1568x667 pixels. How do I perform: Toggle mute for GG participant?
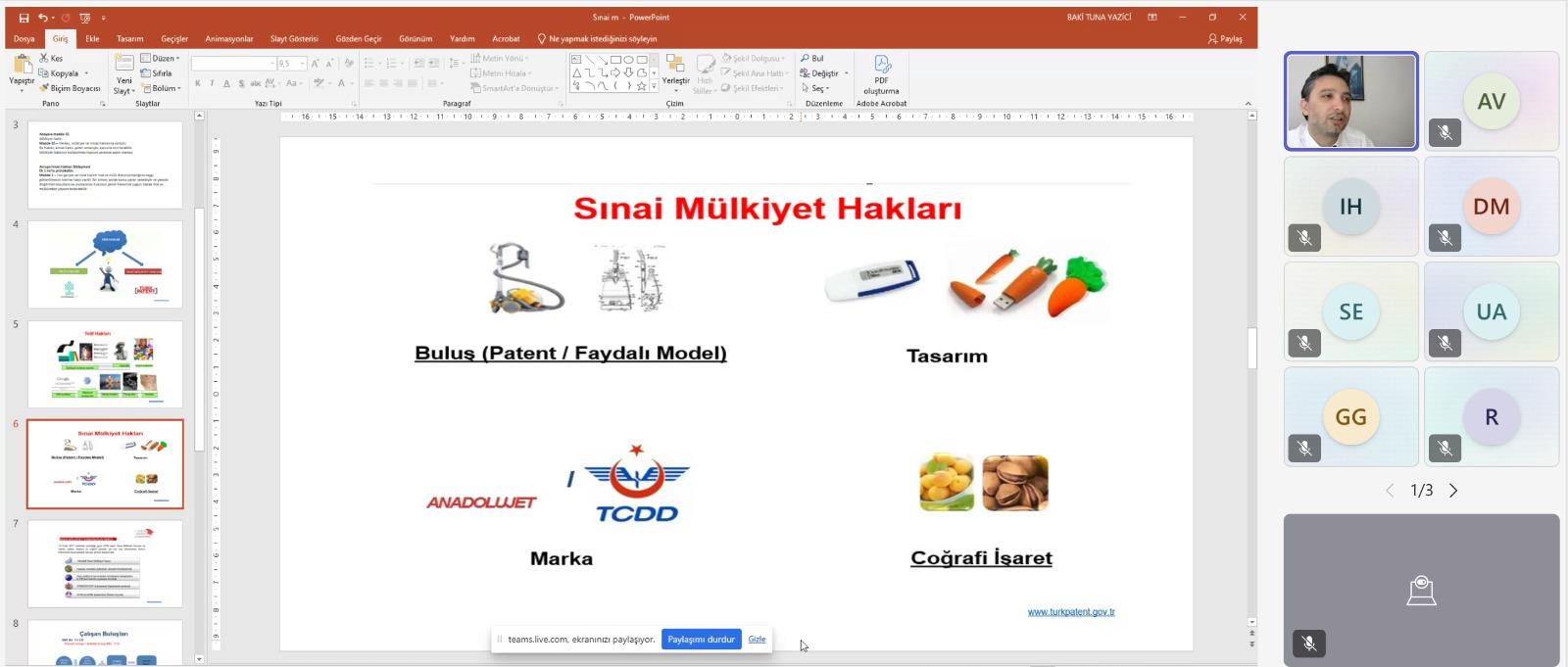(1304, 449)
